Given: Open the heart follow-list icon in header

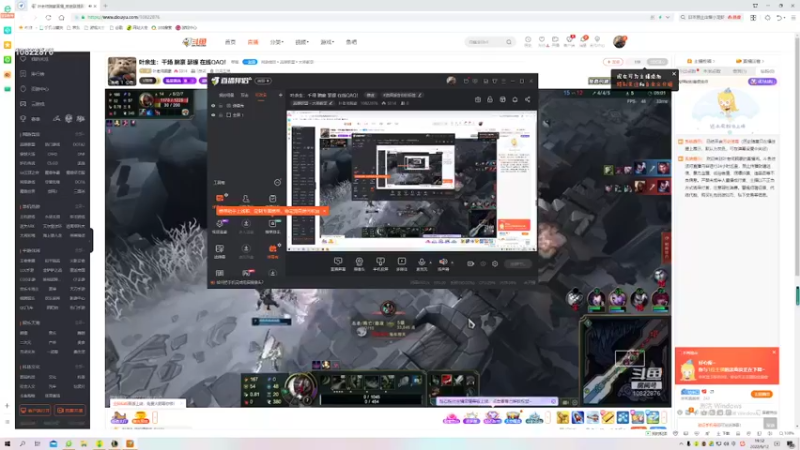Looking at the screenshot, I should tap(542, 40).
